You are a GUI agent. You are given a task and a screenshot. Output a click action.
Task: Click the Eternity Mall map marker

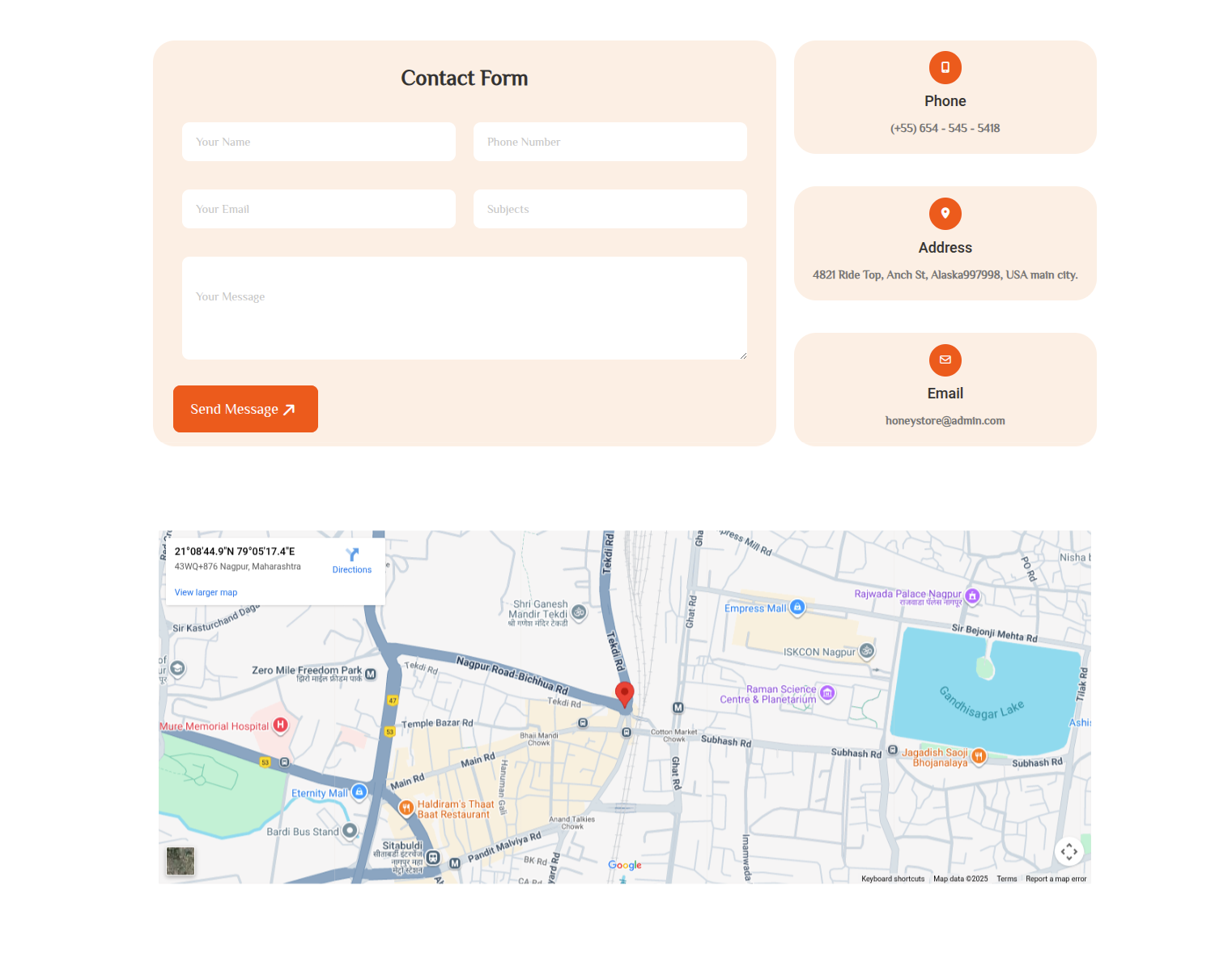click(359, 792)
